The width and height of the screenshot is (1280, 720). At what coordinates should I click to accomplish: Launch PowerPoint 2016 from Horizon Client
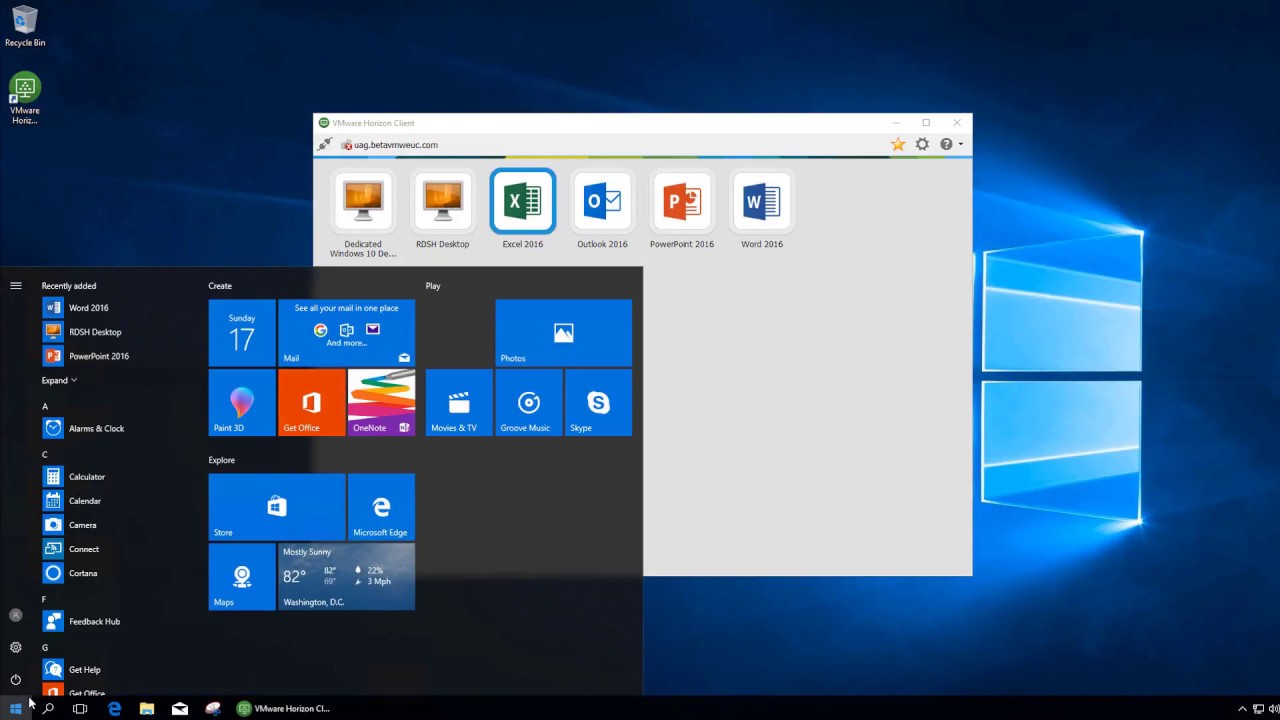click(682, 202)
